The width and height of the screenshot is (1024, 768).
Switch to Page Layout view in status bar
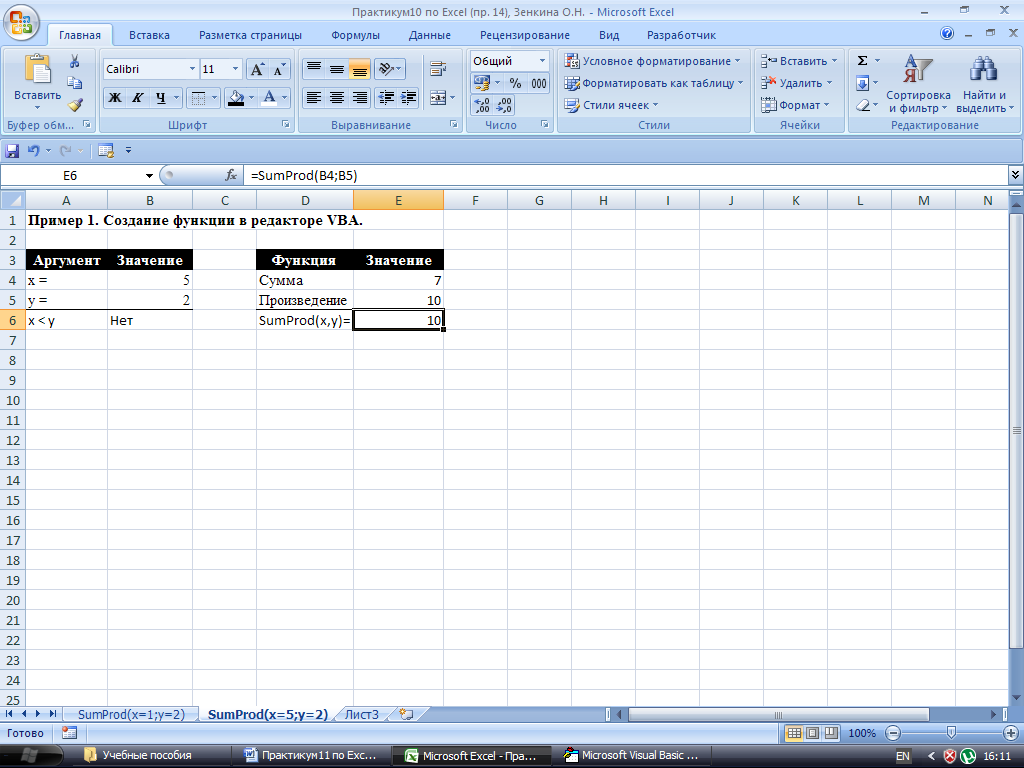[812, 733]
